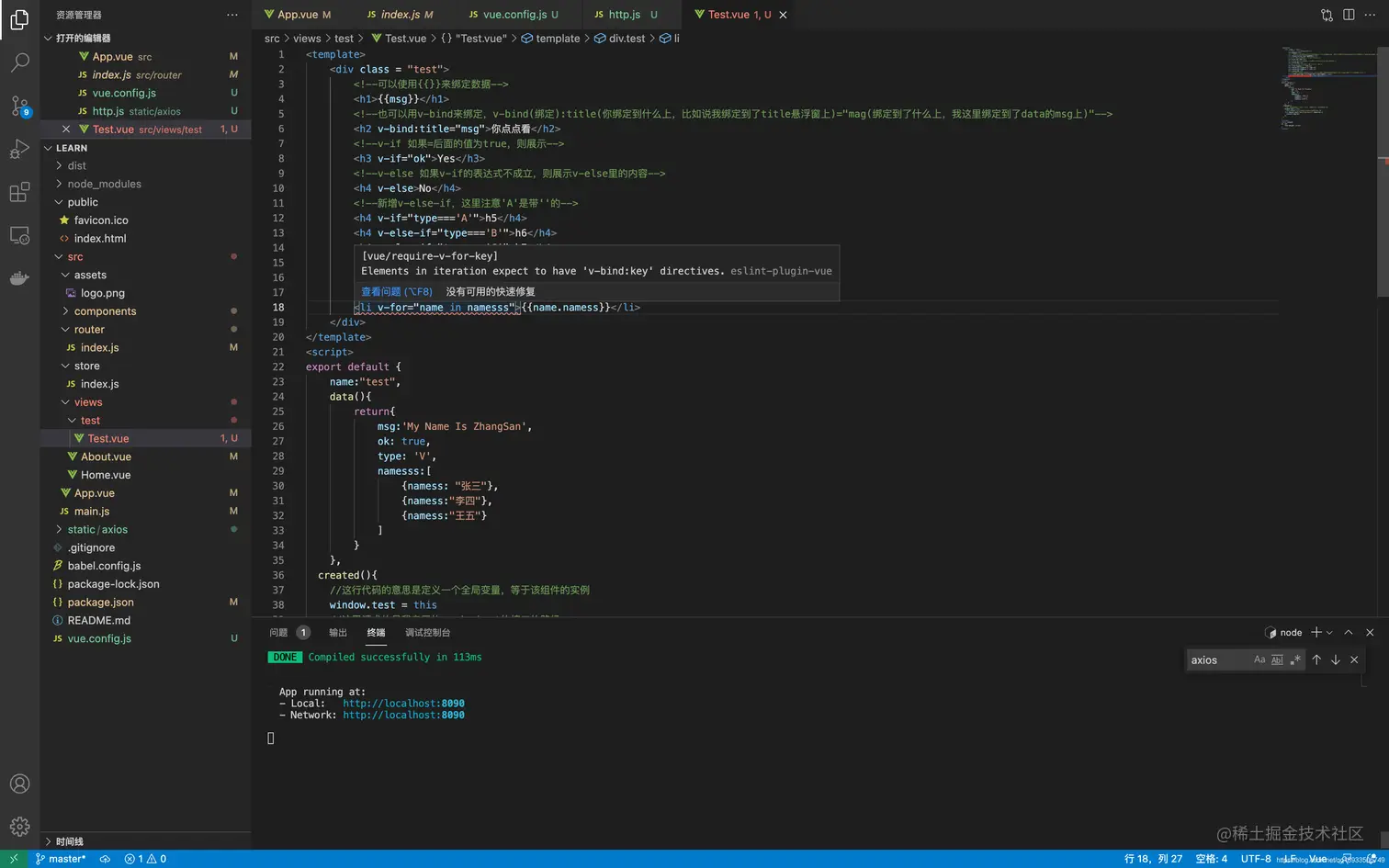Close the bottom panel
This screenshot has width=1389, height=868.
(1370, 632)
